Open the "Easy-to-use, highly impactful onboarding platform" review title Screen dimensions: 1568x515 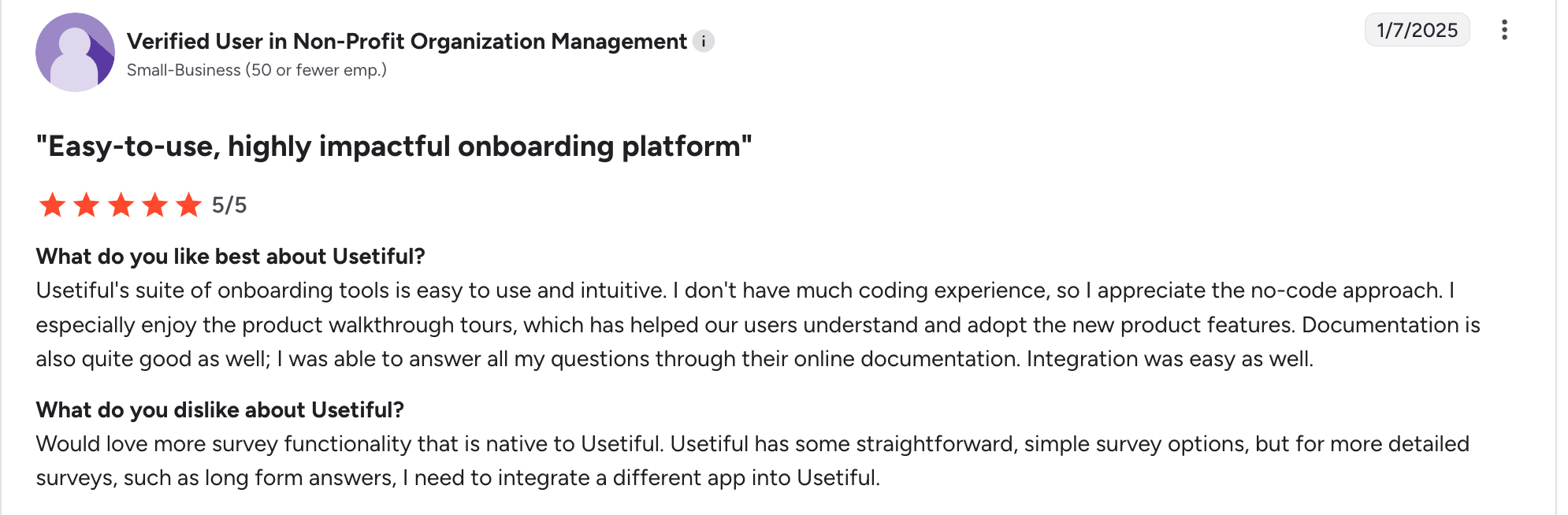click(x=394, y=146)
